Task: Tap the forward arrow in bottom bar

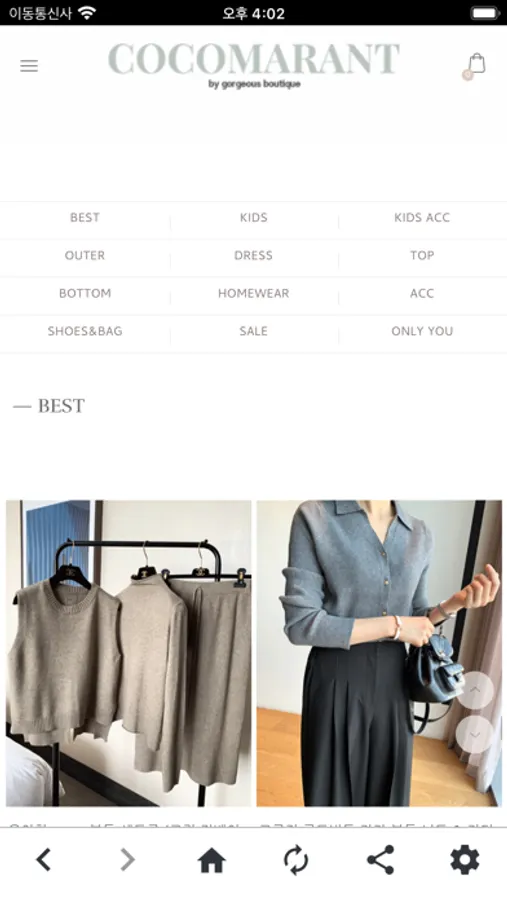Action: coord(127,860)
